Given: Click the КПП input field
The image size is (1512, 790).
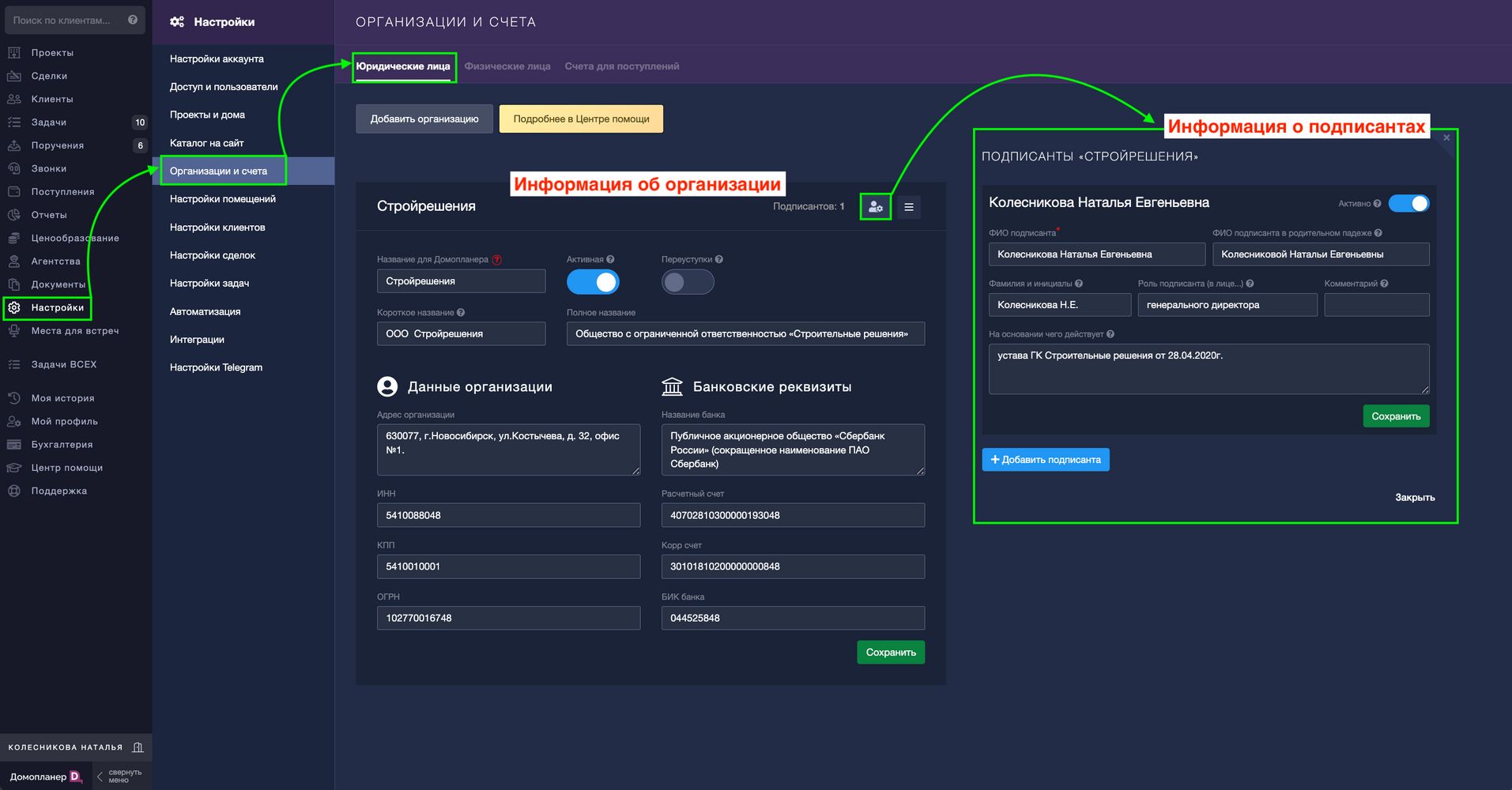Looking at the screenshot, I should coord(509,566).
